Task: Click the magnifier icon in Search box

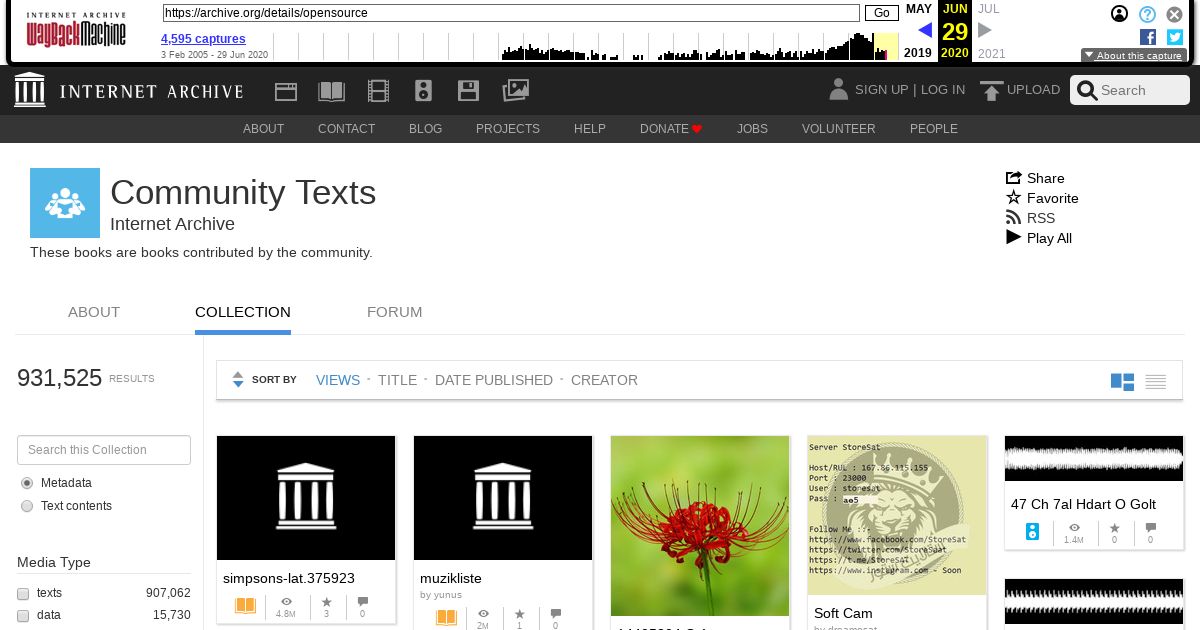Action: (1087, 91)
